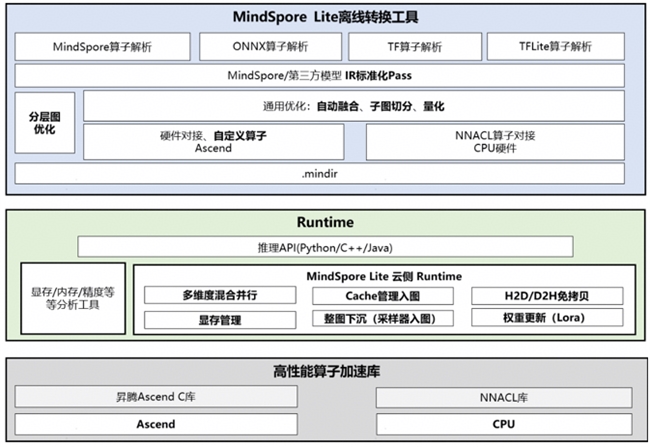Click the 推理API(Python/C++/Java) bar
This screenshot has height=447, width=650.
(x=325, y=246)
